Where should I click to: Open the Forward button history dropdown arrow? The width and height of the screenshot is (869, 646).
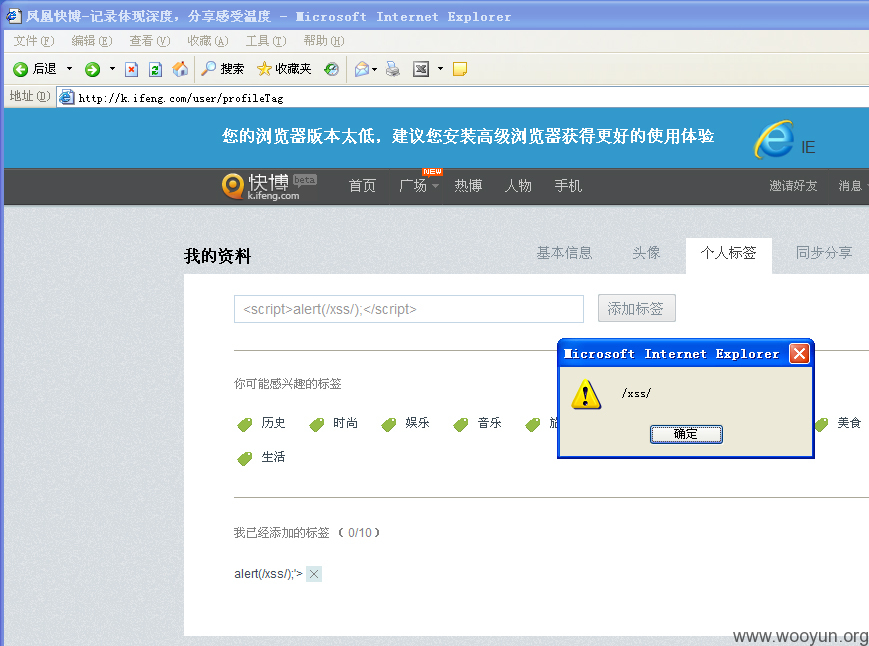click(112, 69)
